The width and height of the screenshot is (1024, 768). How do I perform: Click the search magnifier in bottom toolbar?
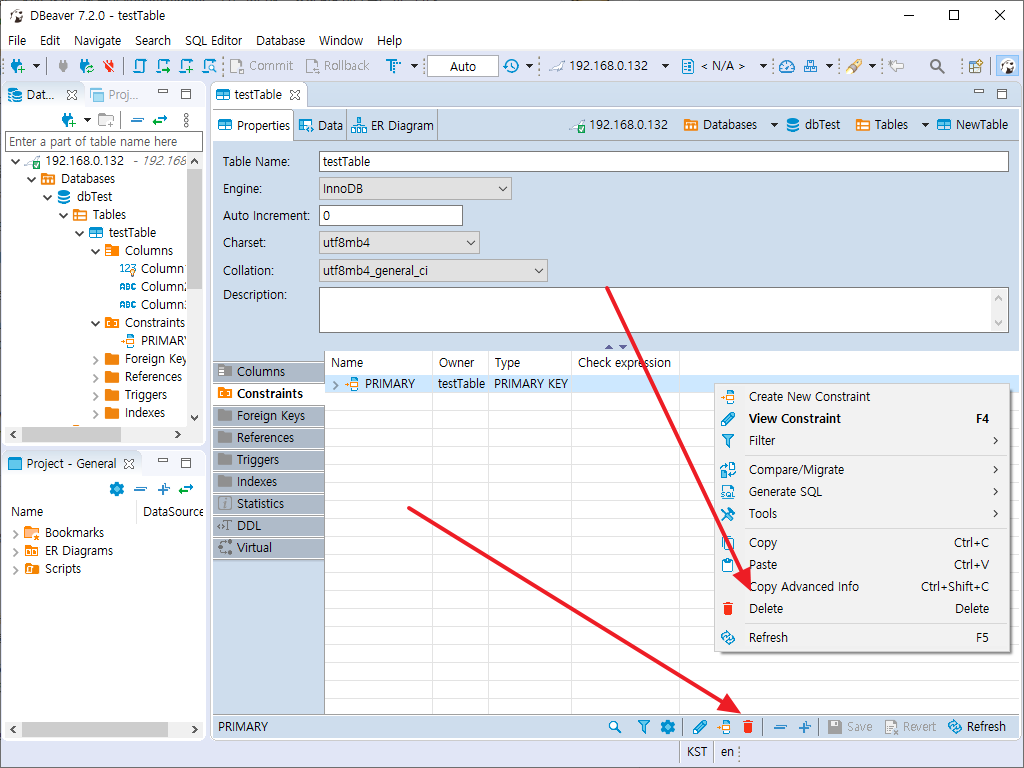coord(615,727)
